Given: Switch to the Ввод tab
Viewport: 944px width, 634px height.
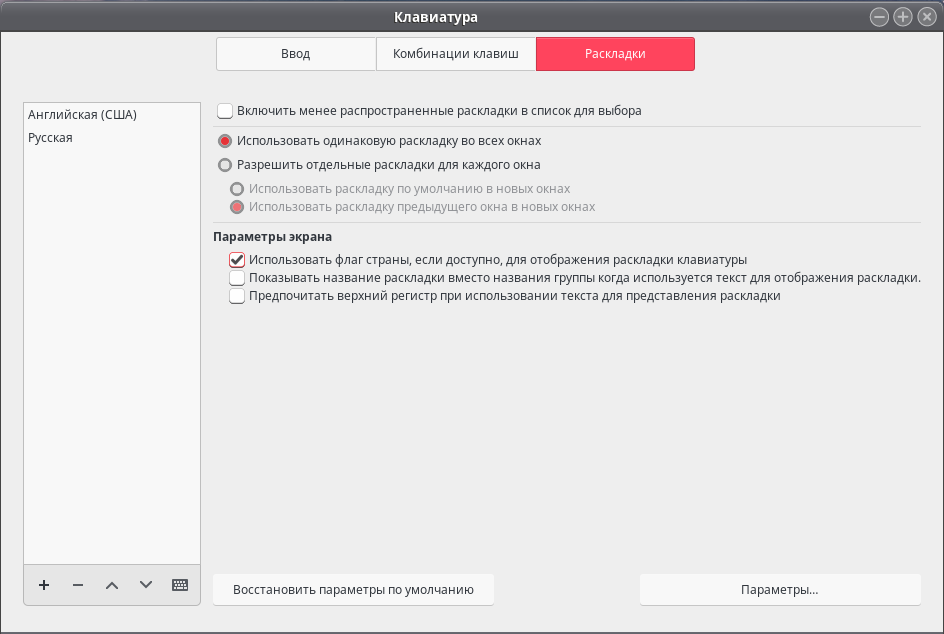Looking at the screenshot, I should coord(296,54).
